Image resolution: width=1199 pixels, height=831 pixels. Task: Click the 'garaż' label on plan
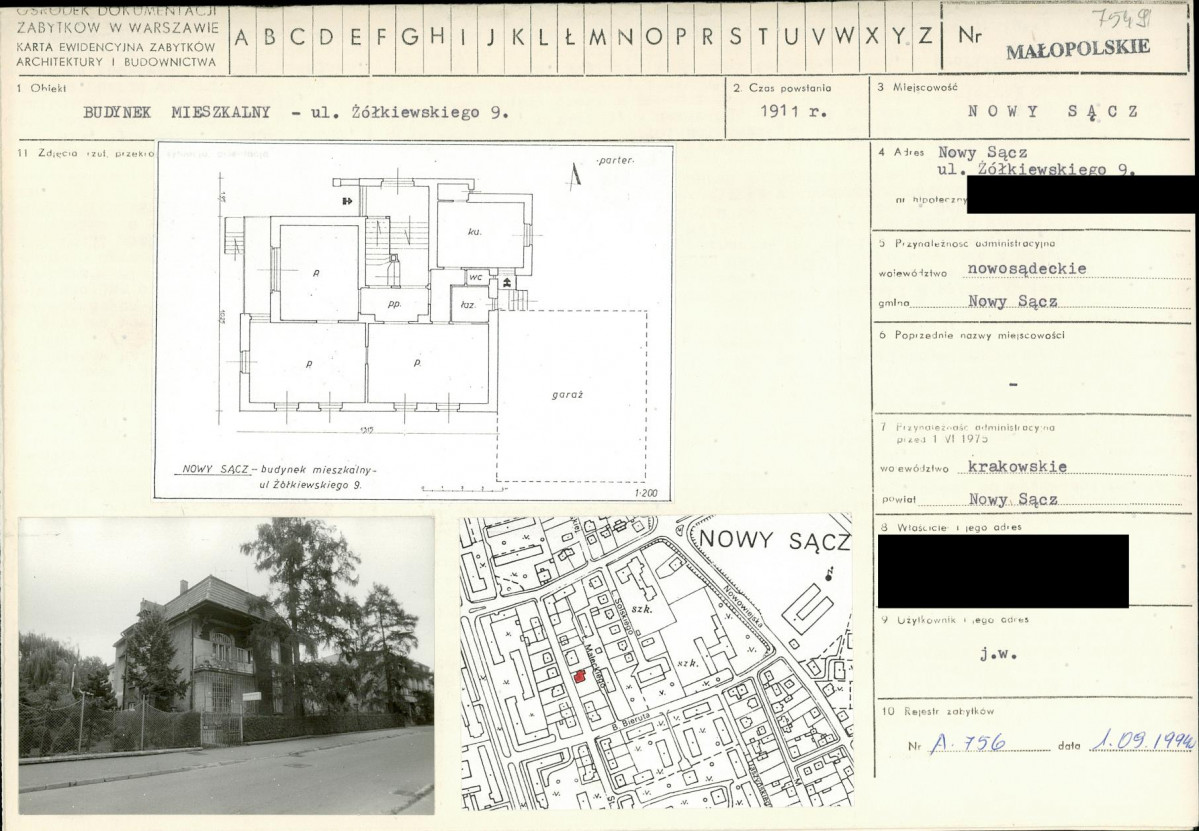[567, 395]
